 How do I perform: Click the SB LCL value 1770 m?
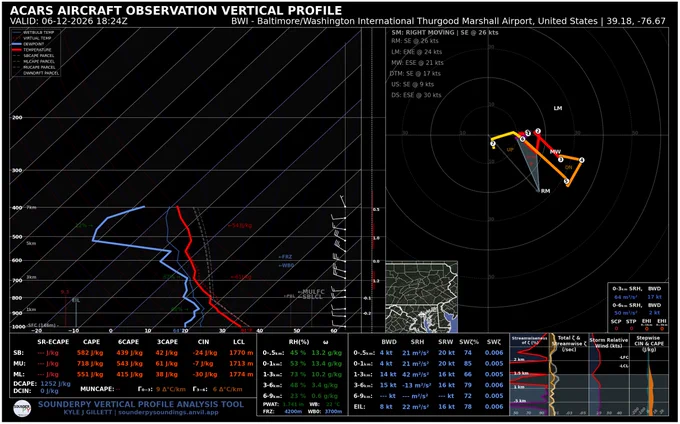(241, 353)
